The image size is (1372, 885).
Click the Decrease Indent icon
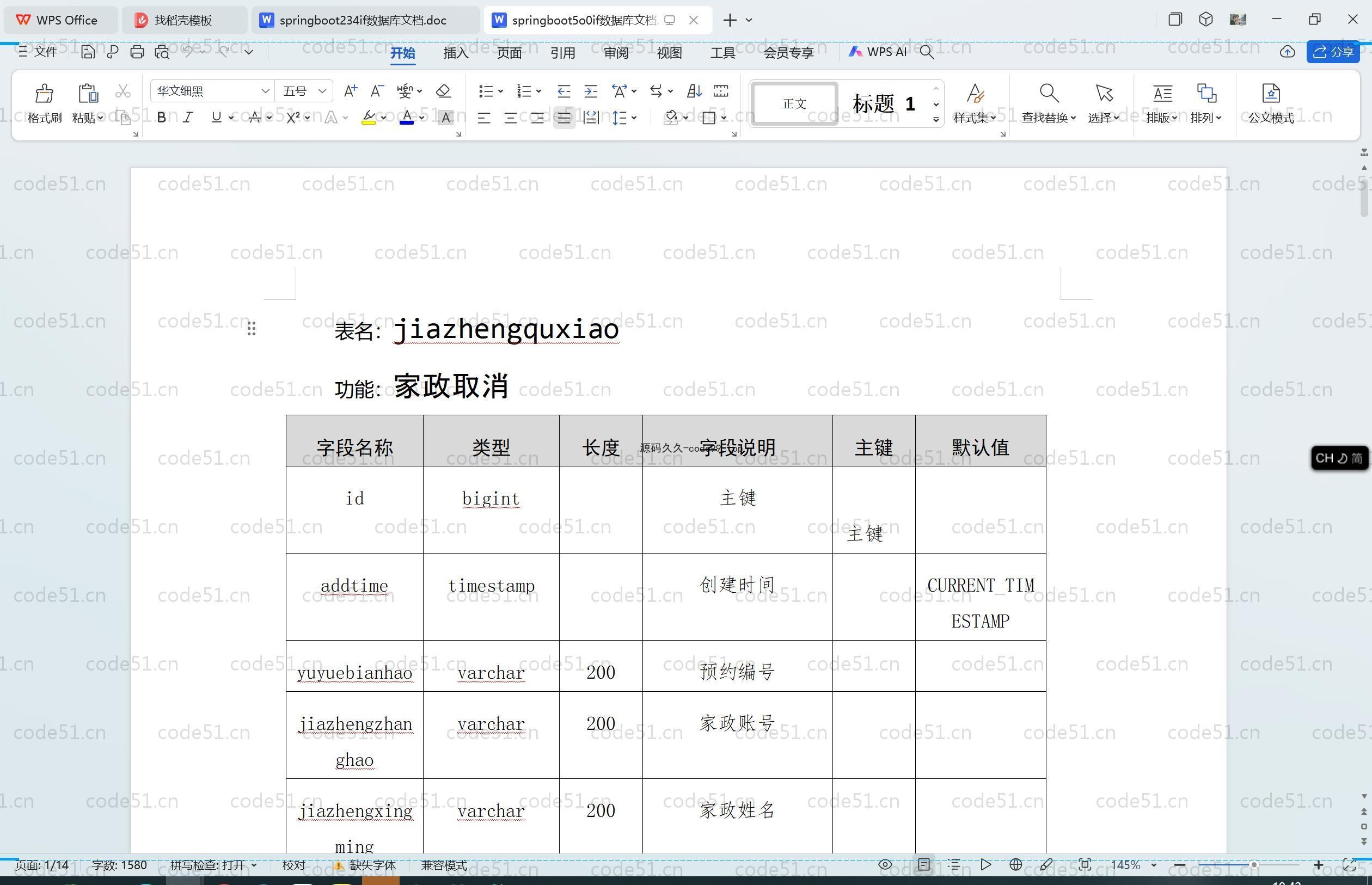coord(563,91)
